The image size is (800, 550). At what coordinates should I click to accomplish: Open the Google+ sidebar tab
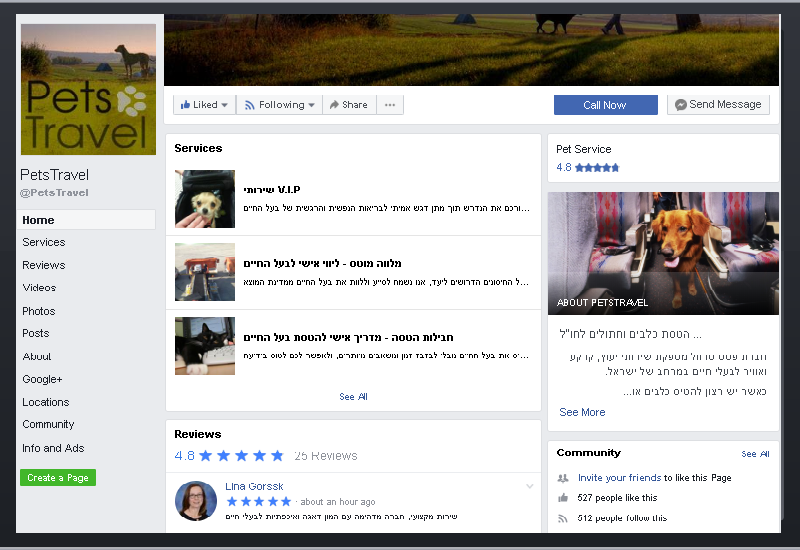tap(42, 380)
